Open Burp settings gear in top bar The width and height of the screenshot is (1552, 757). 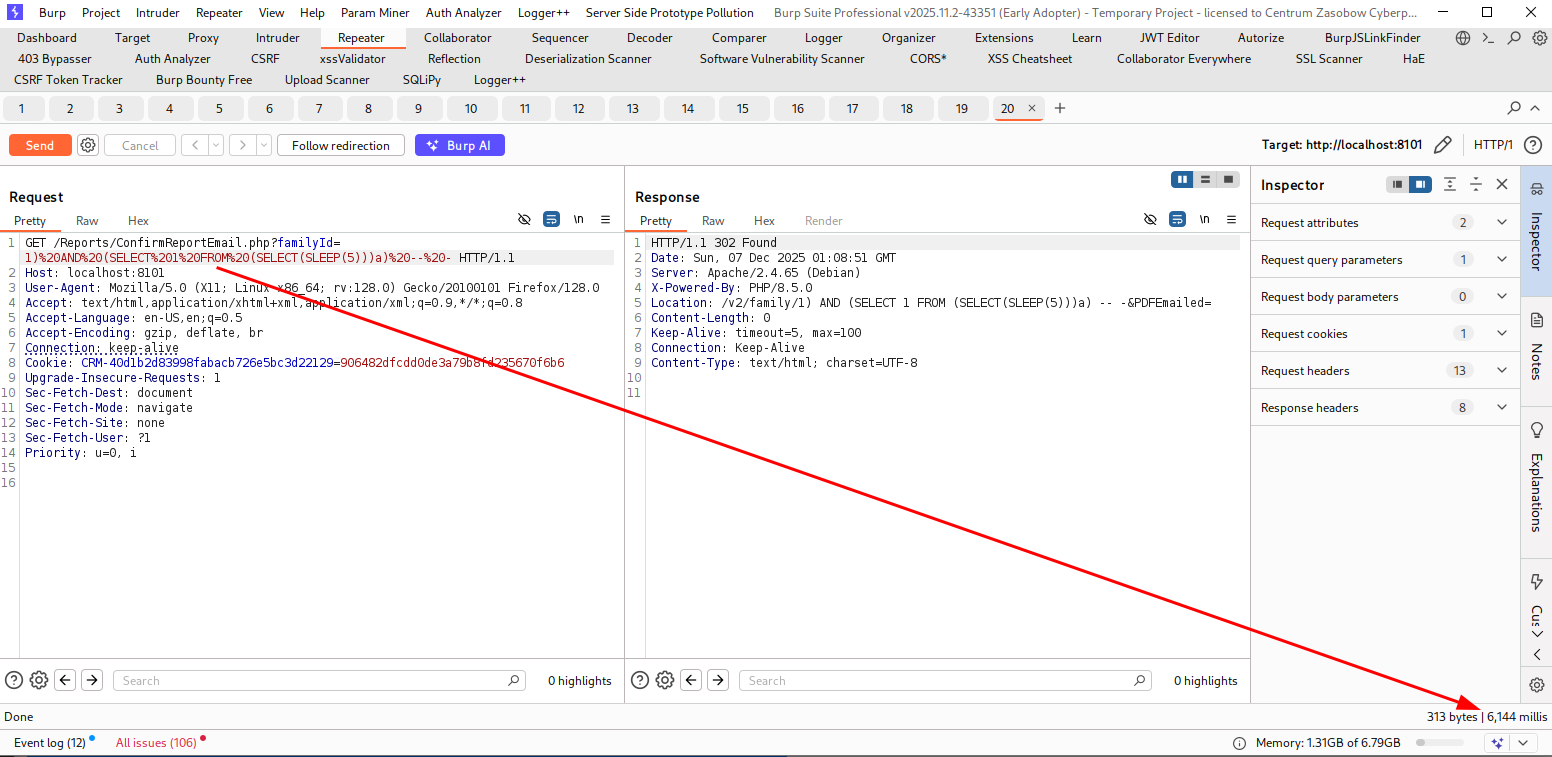click(1540, 38)
